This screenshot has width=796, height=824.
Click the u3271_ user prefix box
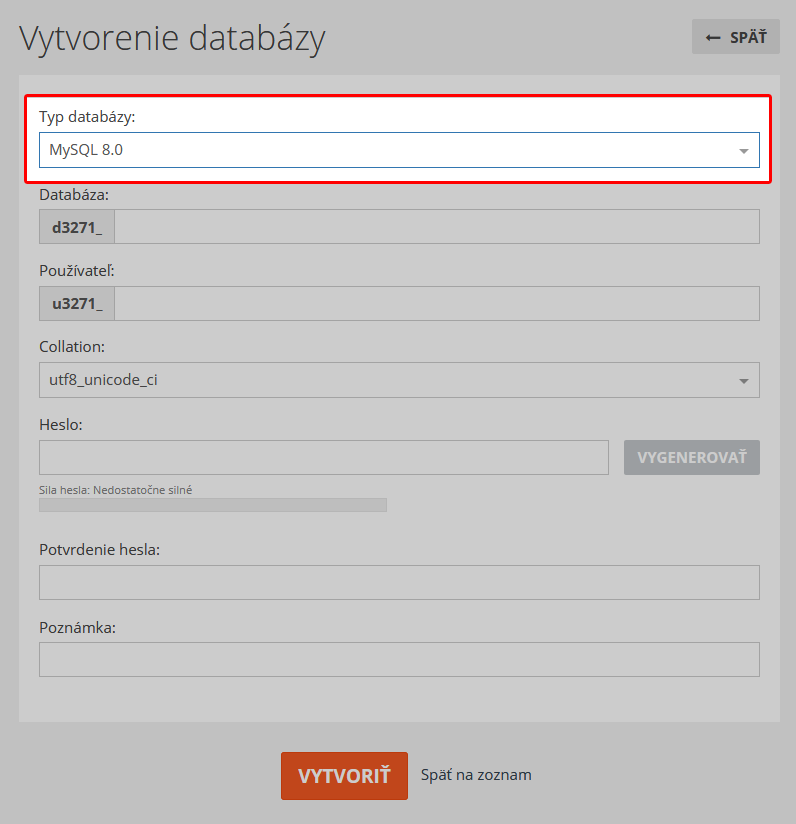point(77,303)
